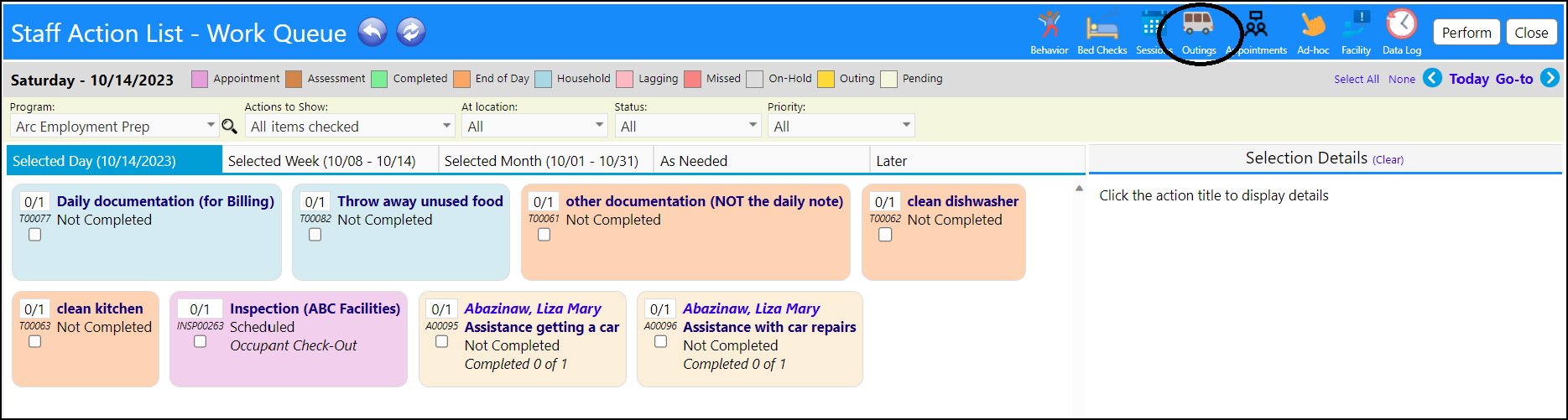
Task: Switch to the Later tab
Action: coord(977,160)
